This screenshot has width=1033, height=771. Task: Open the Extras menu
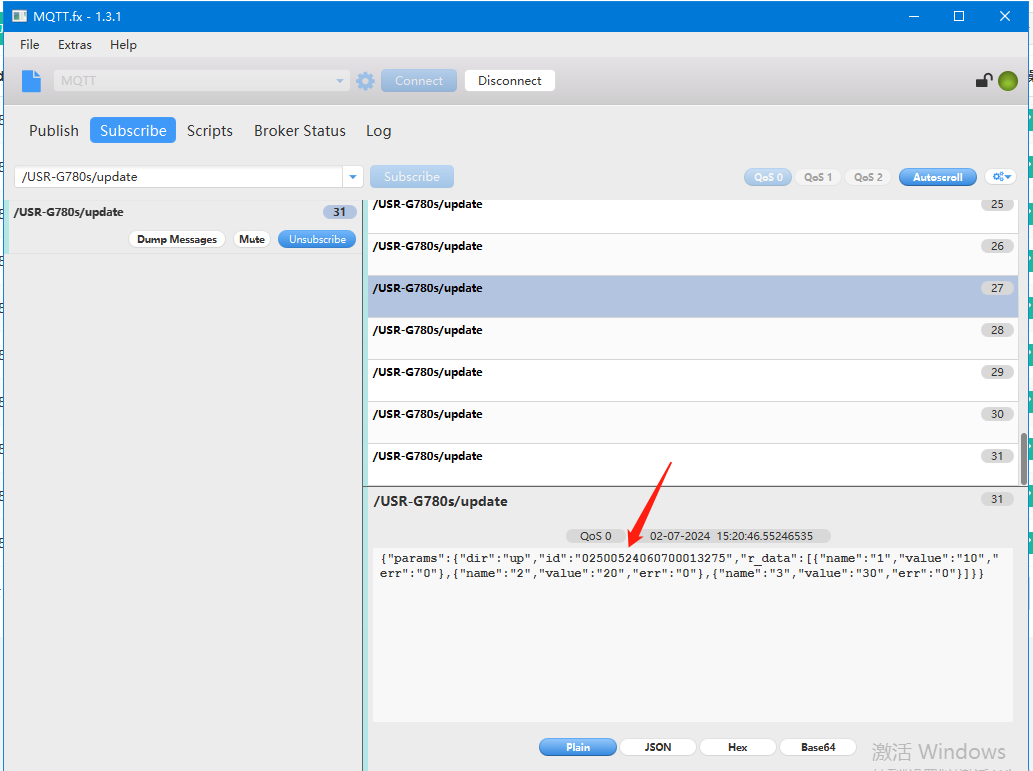point(74,45)
